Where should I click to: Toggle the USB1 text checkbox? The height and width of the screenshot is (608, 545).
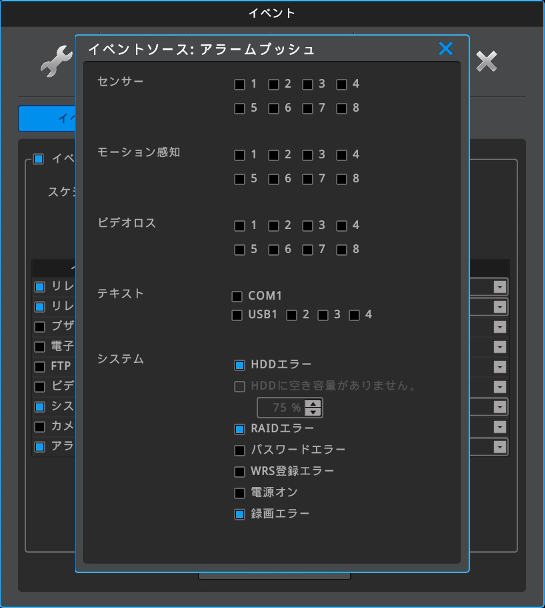coord(237,315)
